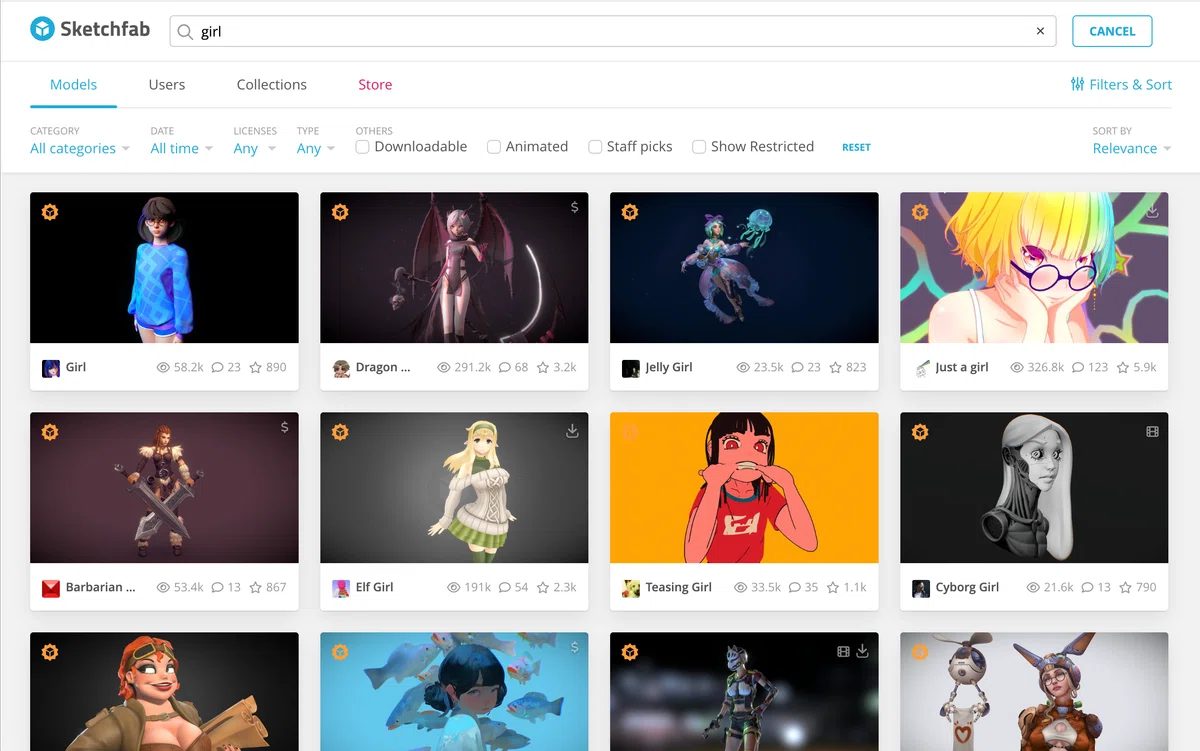Click Just a girl author avatar
This screenshot has width=1200, height=751.
point(921,368)
